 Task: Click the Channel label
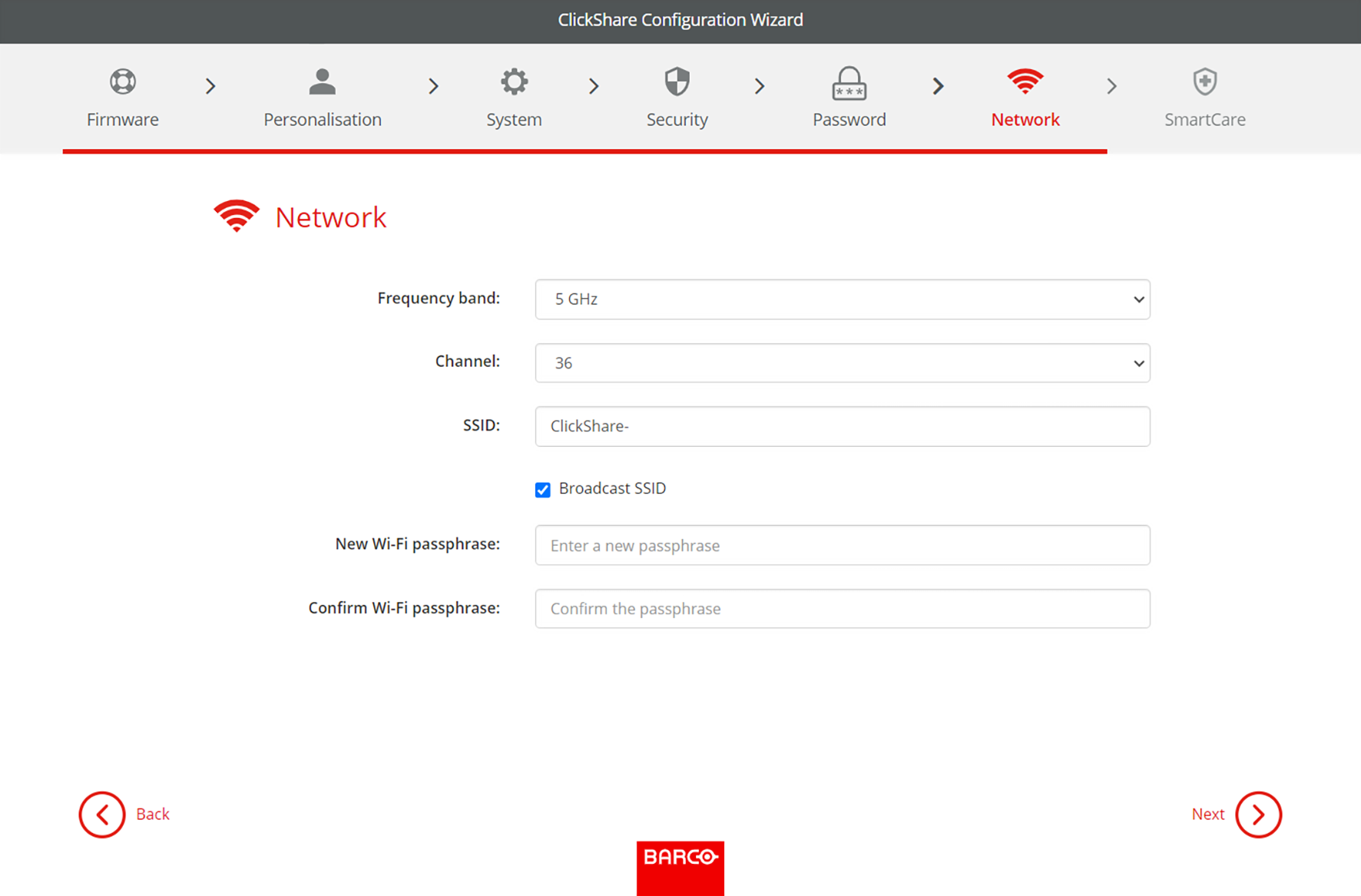tap(467, 361)
